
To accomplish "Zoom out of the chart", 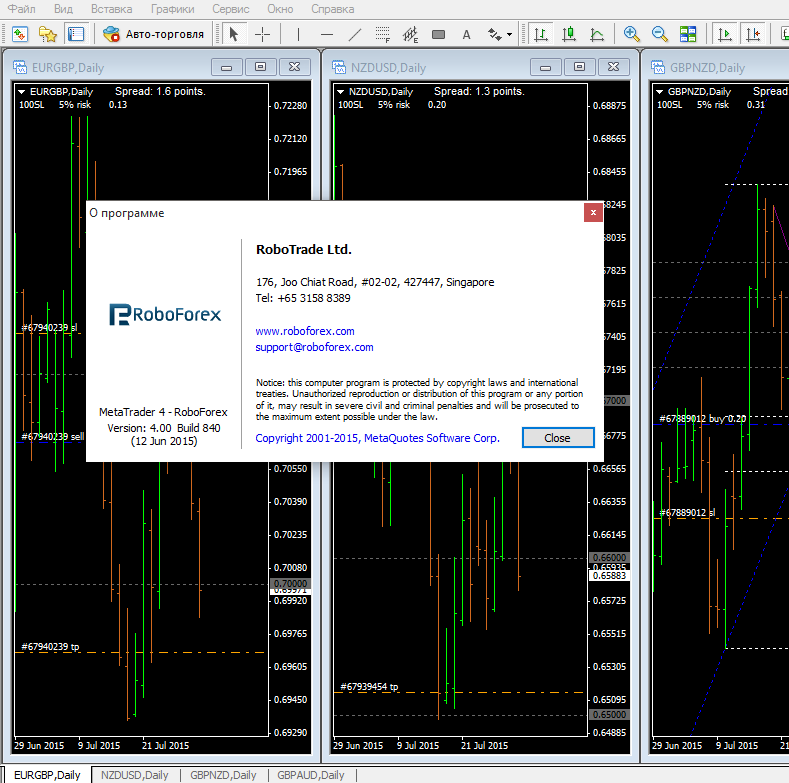I will [x=660, y=34].
